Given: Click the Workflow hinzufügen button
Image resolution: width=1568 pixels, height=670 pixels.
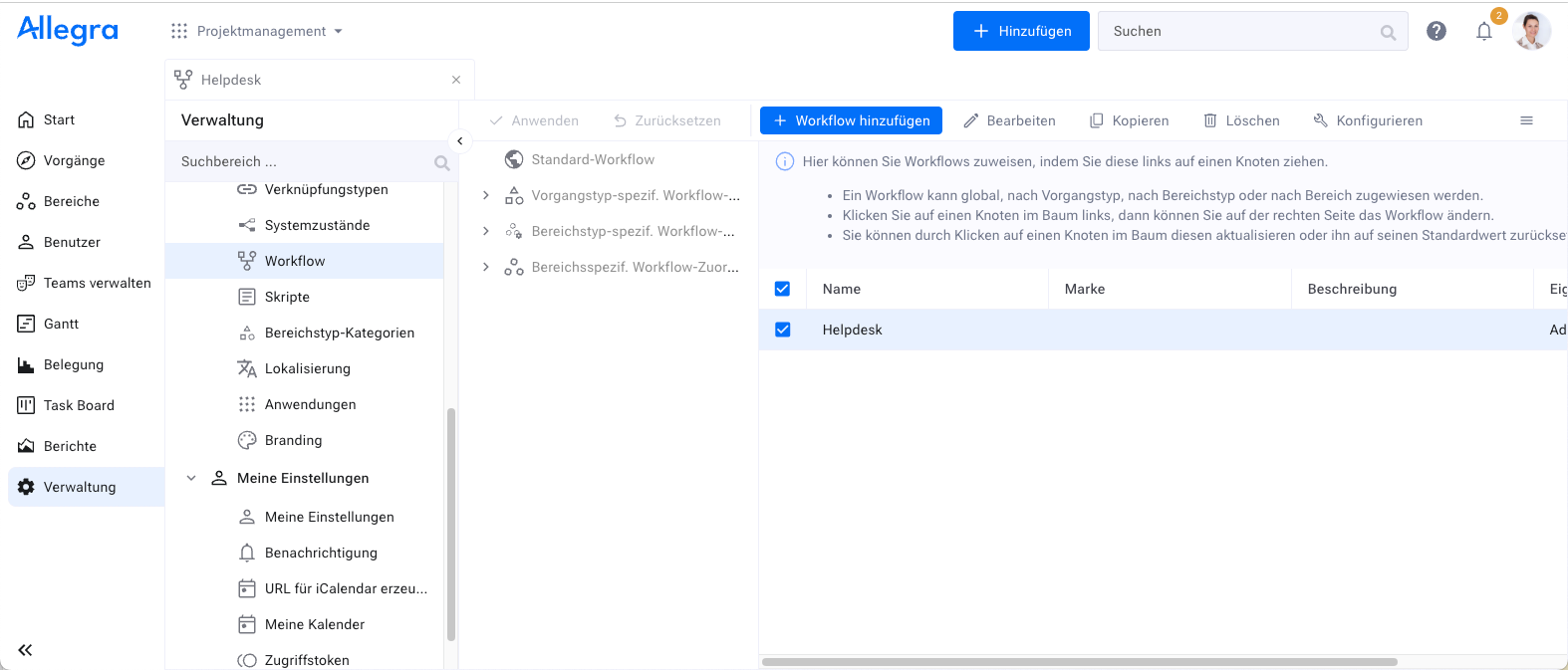Looking at the screenshot, I should [851, 120].
